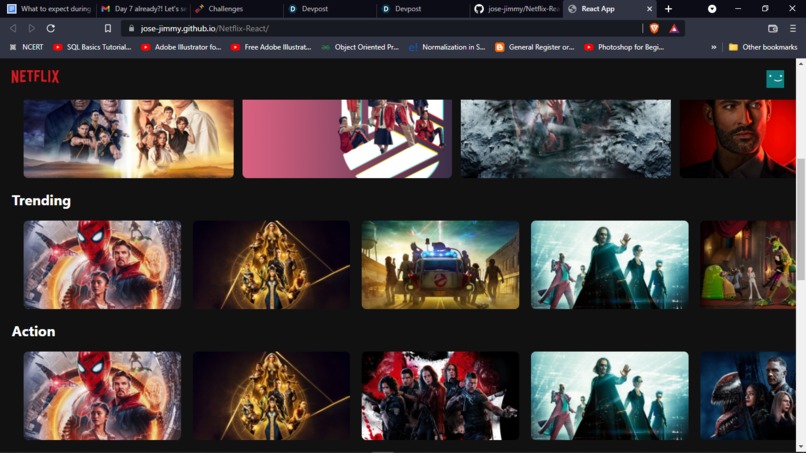
Task: Click the Action row heading
Action: 33,331
